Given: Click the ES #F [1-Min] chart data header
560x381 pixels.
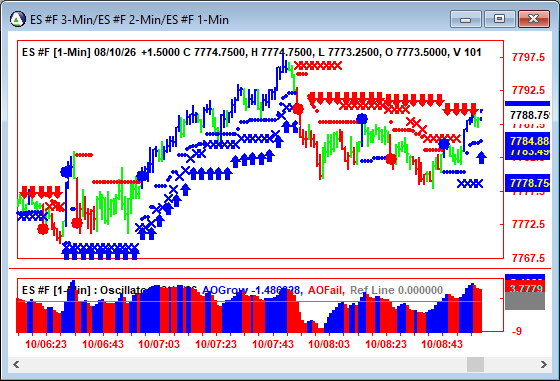Looking at the screenshot, I should point(251,52).
